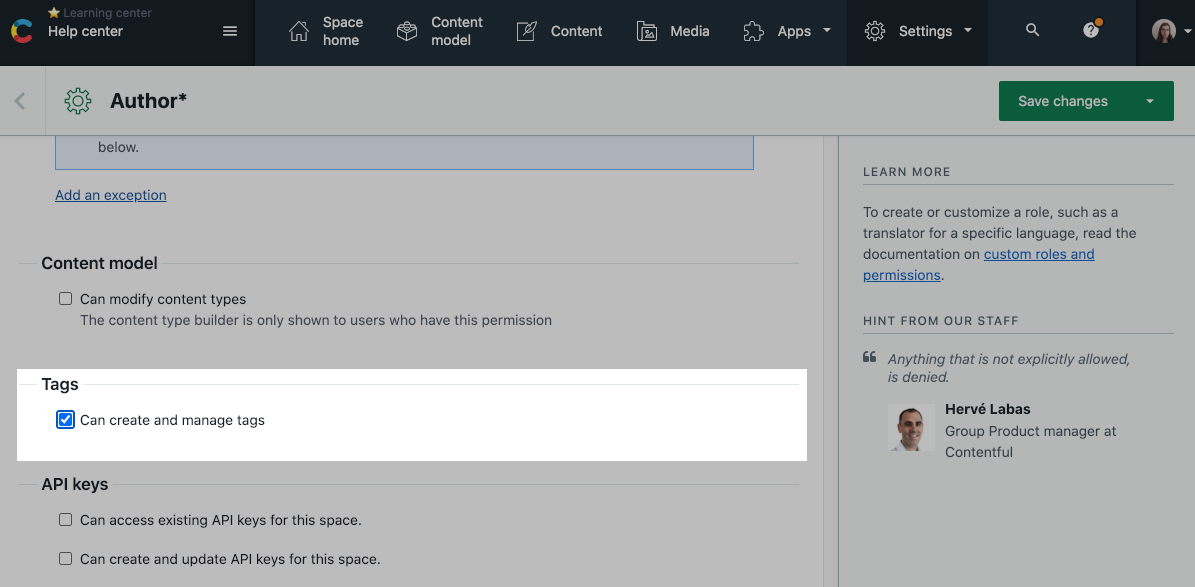Open the Settings menu
Screen dimensions: 1195x587
coord(918,31)
